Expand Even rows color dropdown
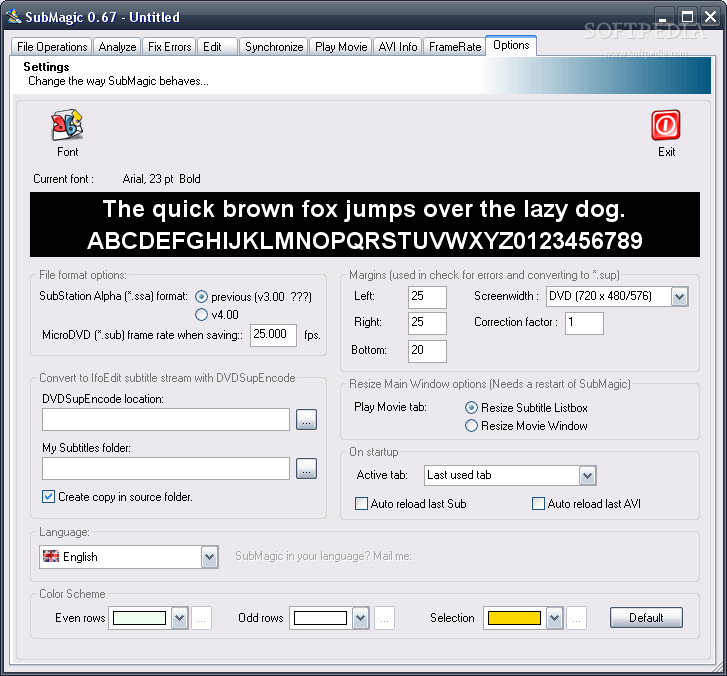This screenshot has height=676, width=727. point(179,618)
